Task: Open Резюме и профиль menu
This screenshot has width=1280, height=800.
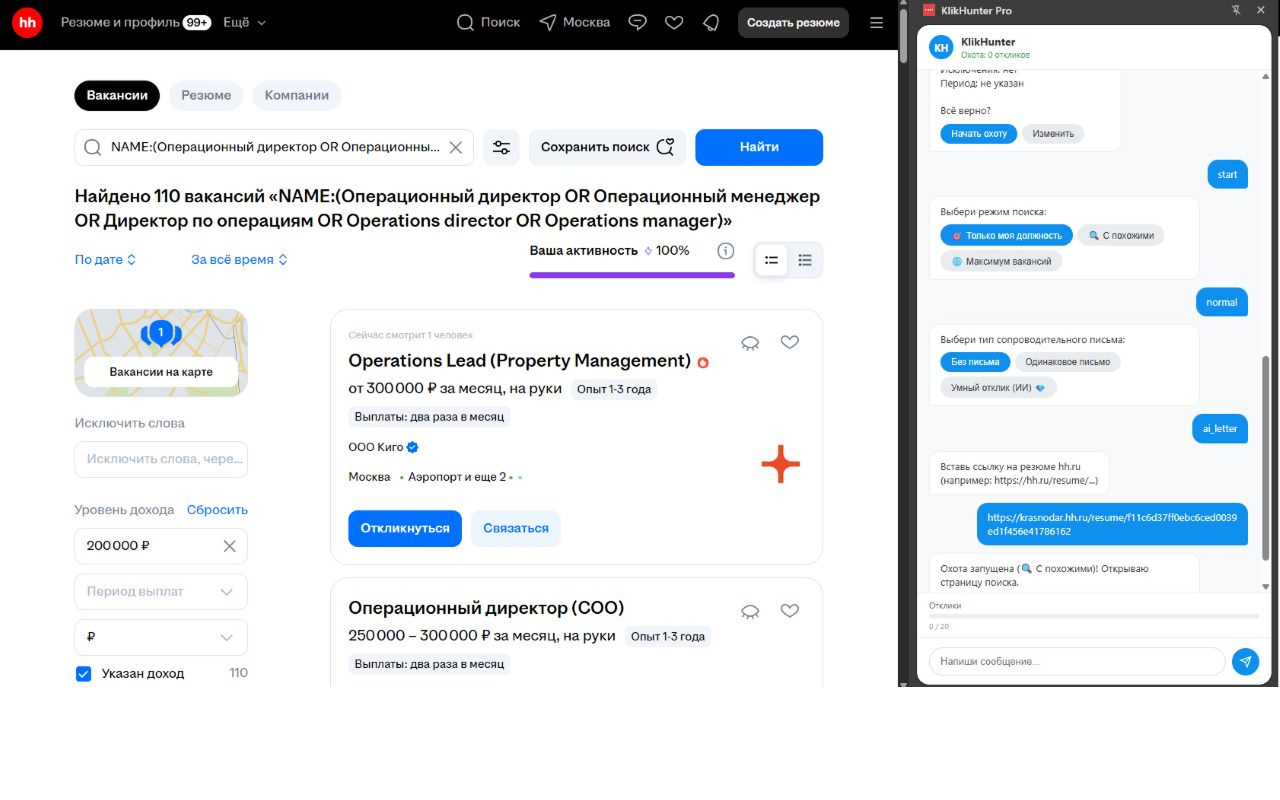Action: (135, 22)
